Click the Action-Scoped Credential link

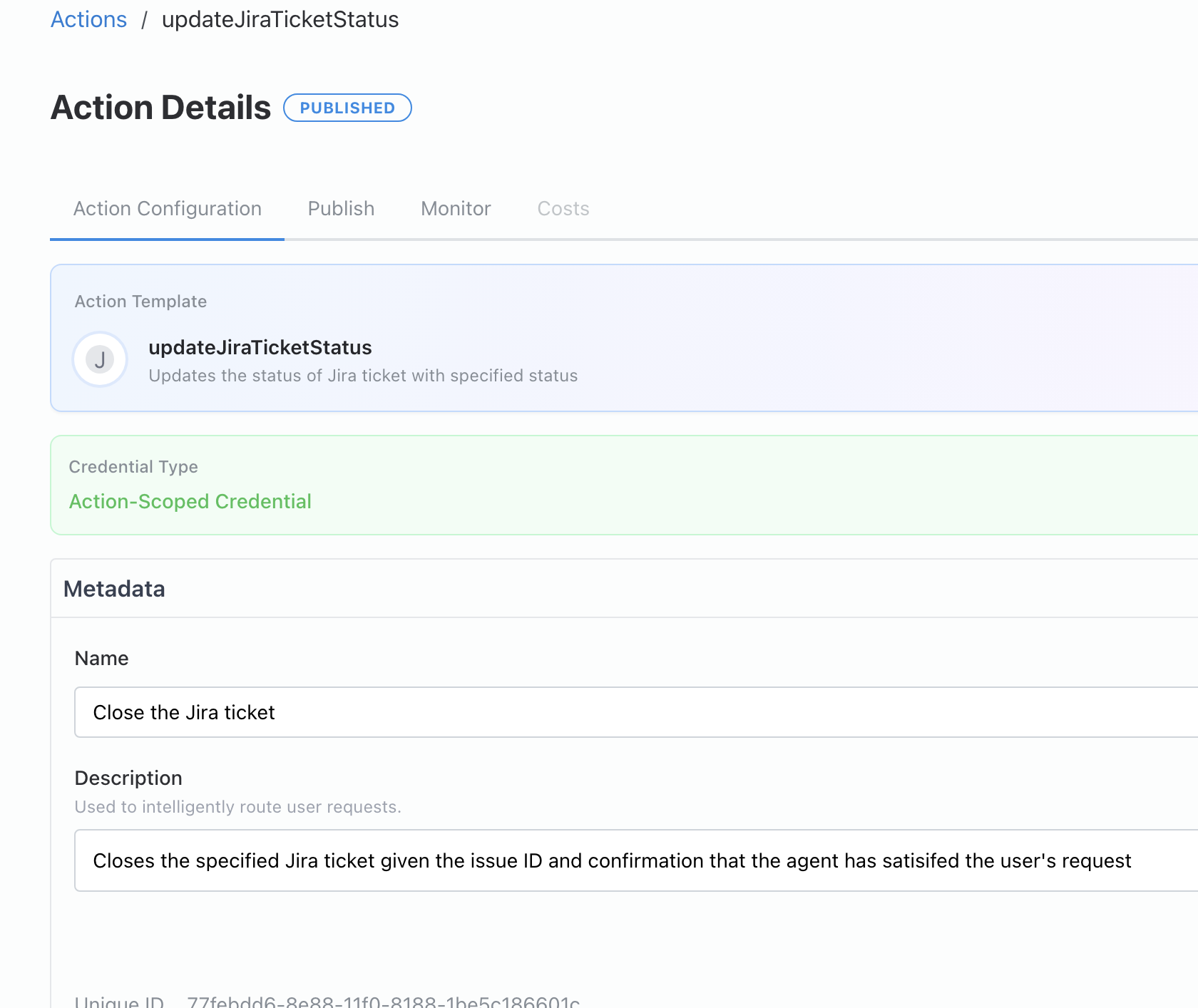click(x=190, y=501)
